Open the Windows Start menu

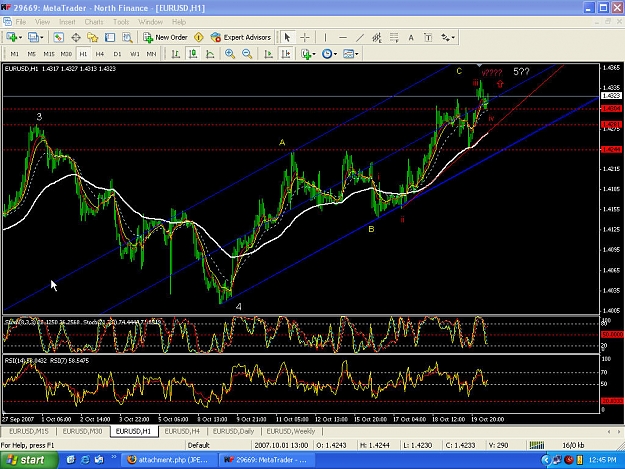[28, 460]
